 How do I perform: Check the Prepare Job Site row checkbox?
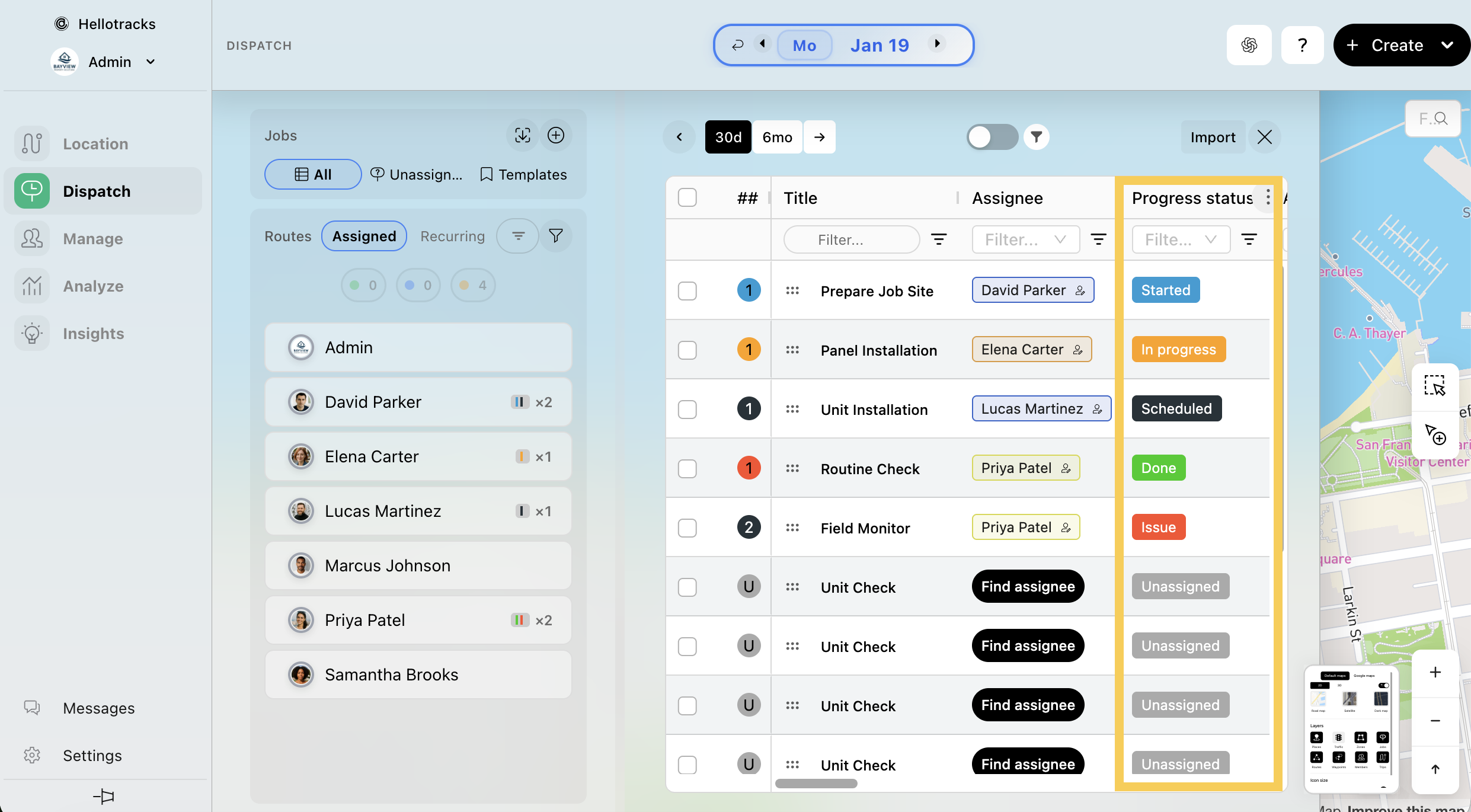click(687, 291)
